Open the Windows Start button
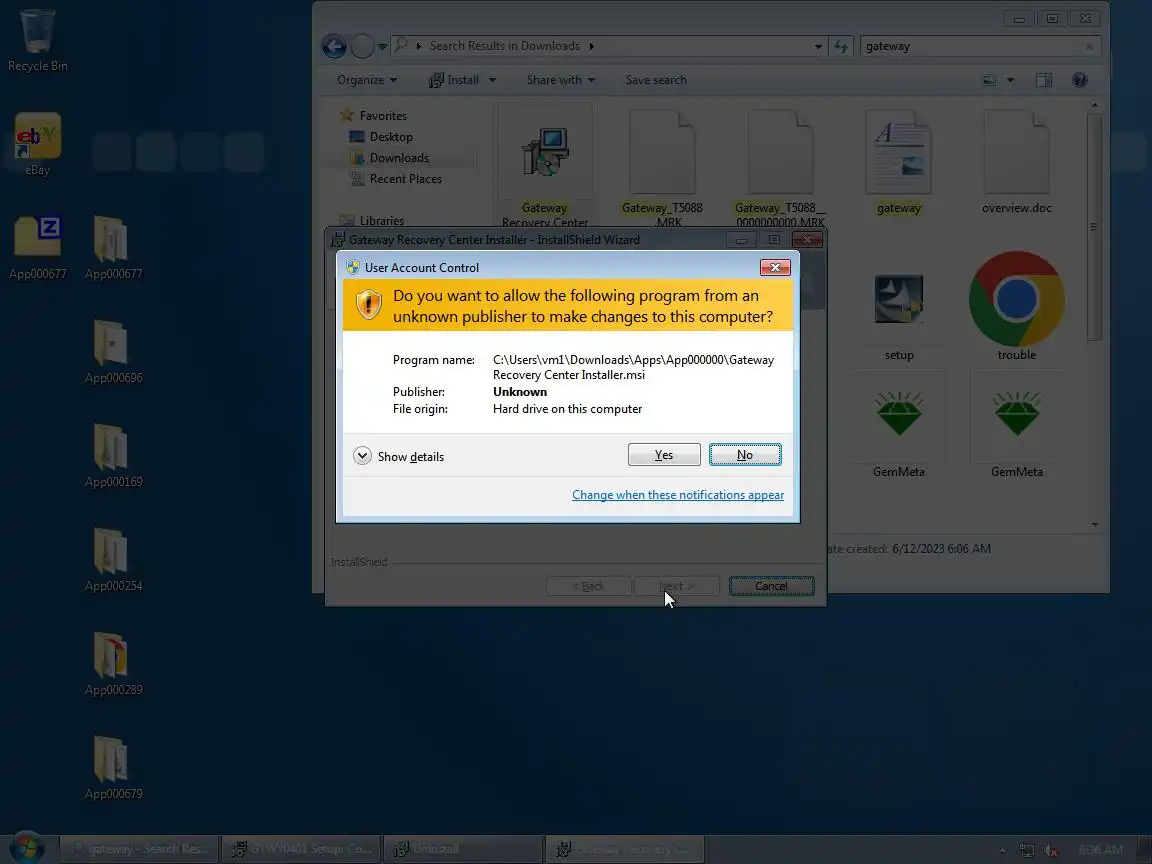Viewport: 1152px width, 864px height. point(27,848)
